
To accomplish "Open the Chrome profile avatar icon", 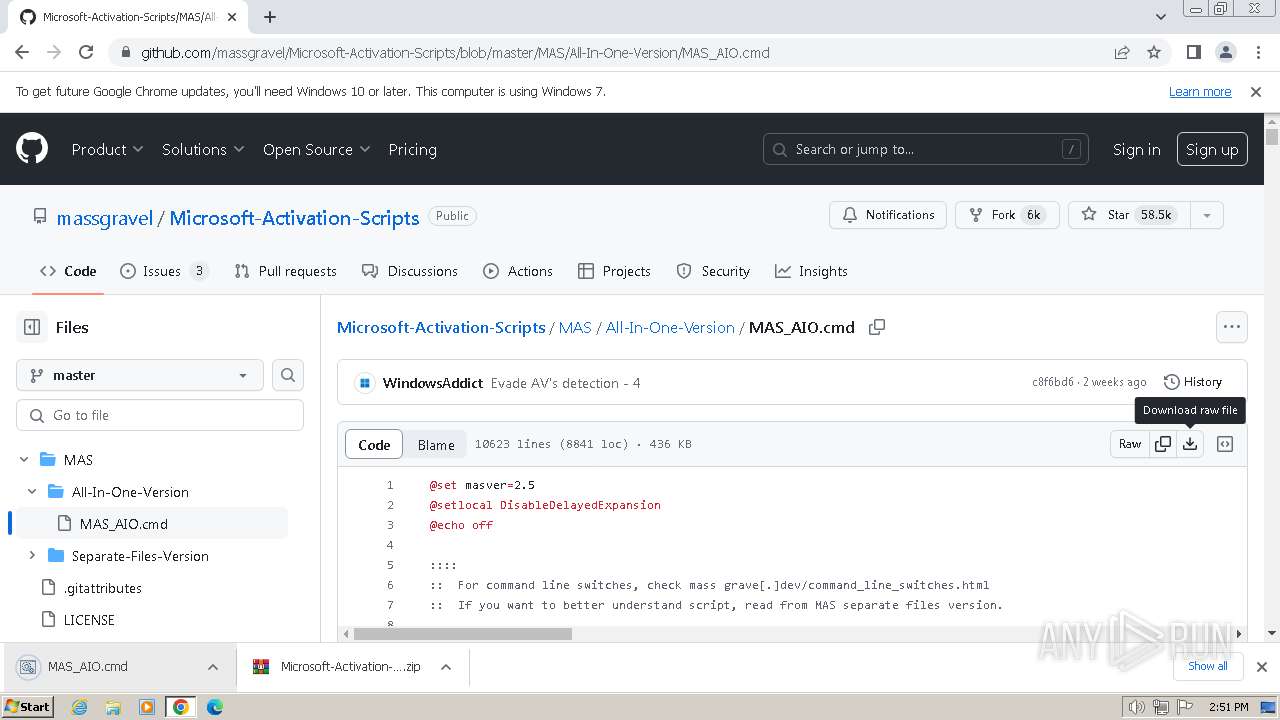I will [x=1226, y=53].
